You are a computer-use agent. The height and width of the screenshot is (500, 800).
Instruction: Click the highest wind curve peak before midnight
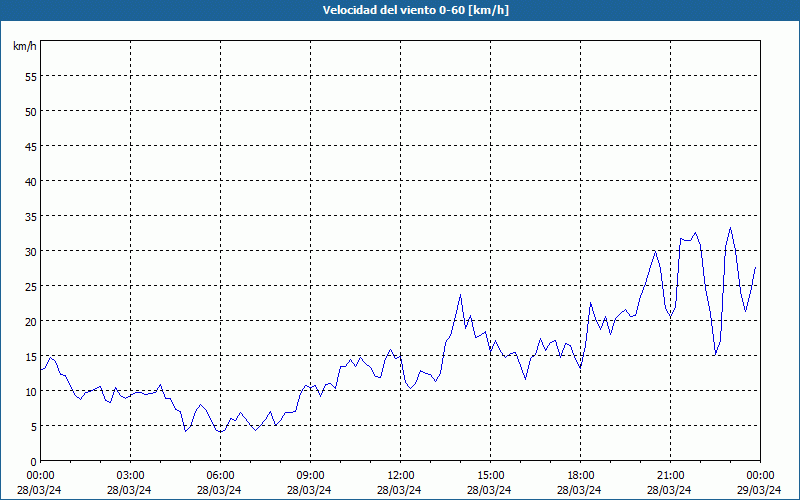(731, 228)
